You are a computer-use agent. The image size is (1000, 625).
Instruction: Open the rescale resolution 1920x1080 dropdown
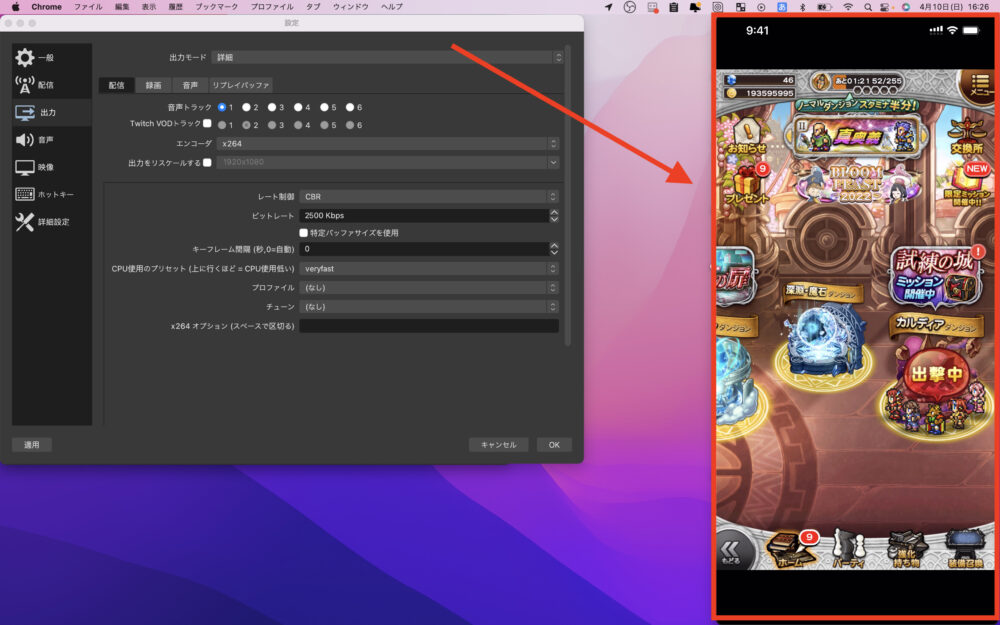pos(388,163)
